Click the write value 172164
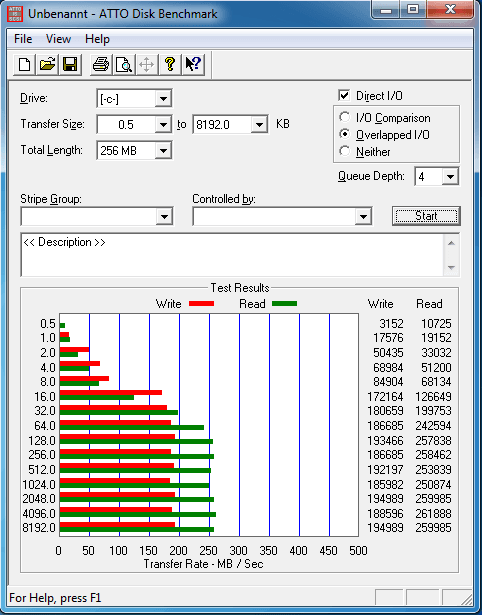482x615 pixels. (x=385, y=397)
